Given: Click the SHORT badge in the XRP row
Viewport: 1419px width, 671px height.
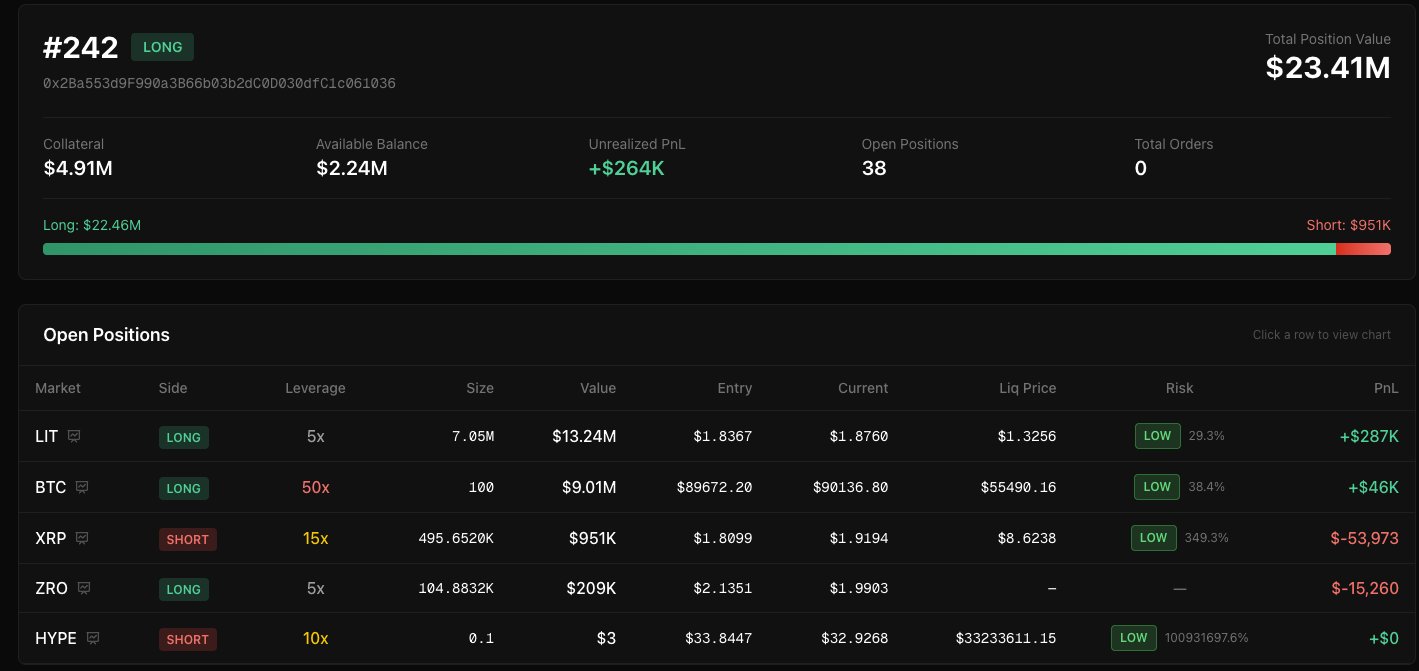Looking at the screenshot, I should pyautogui.click(x=187, y=539).
